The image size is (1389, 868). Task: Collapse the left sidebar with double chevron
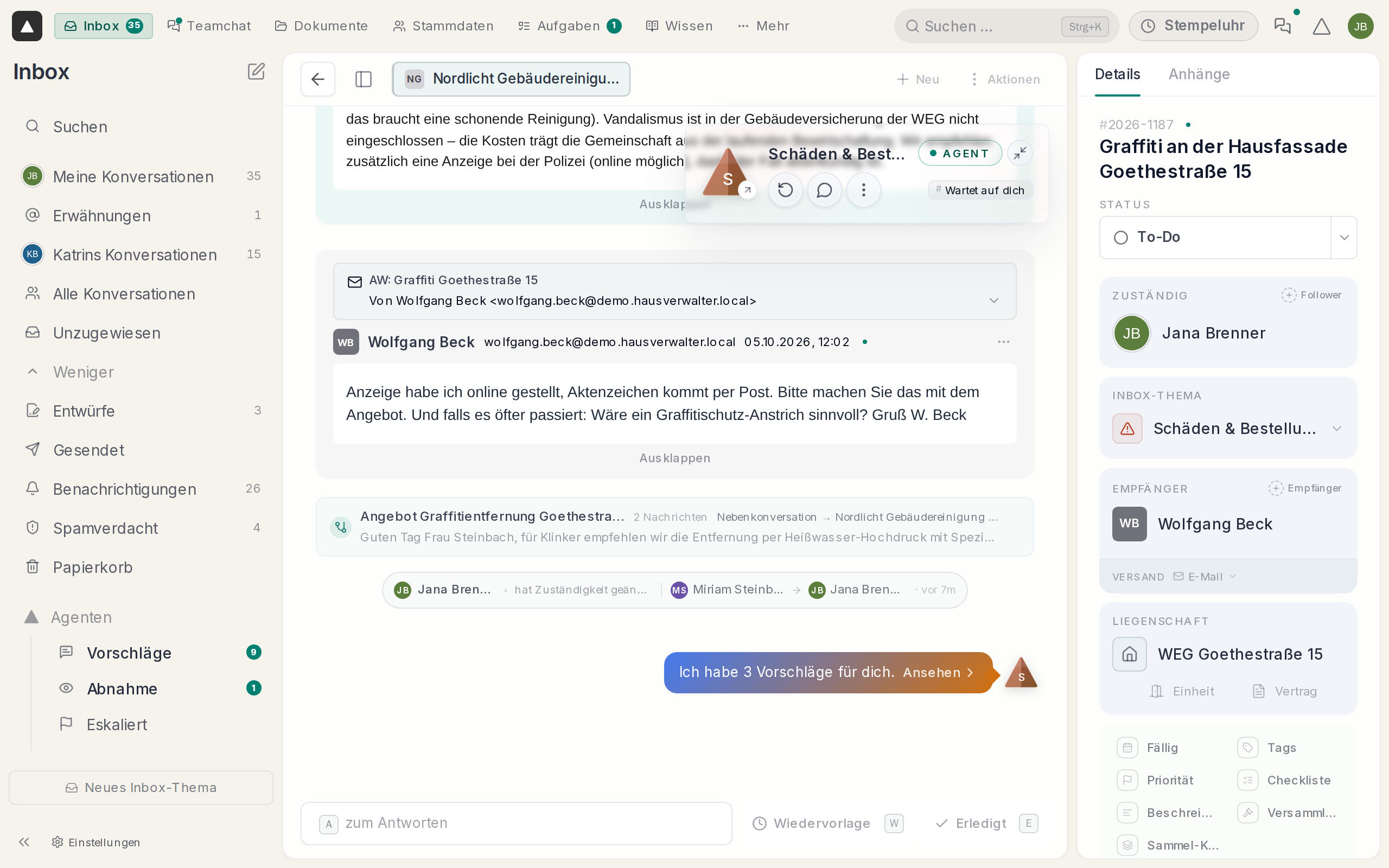tap(24, 842)
